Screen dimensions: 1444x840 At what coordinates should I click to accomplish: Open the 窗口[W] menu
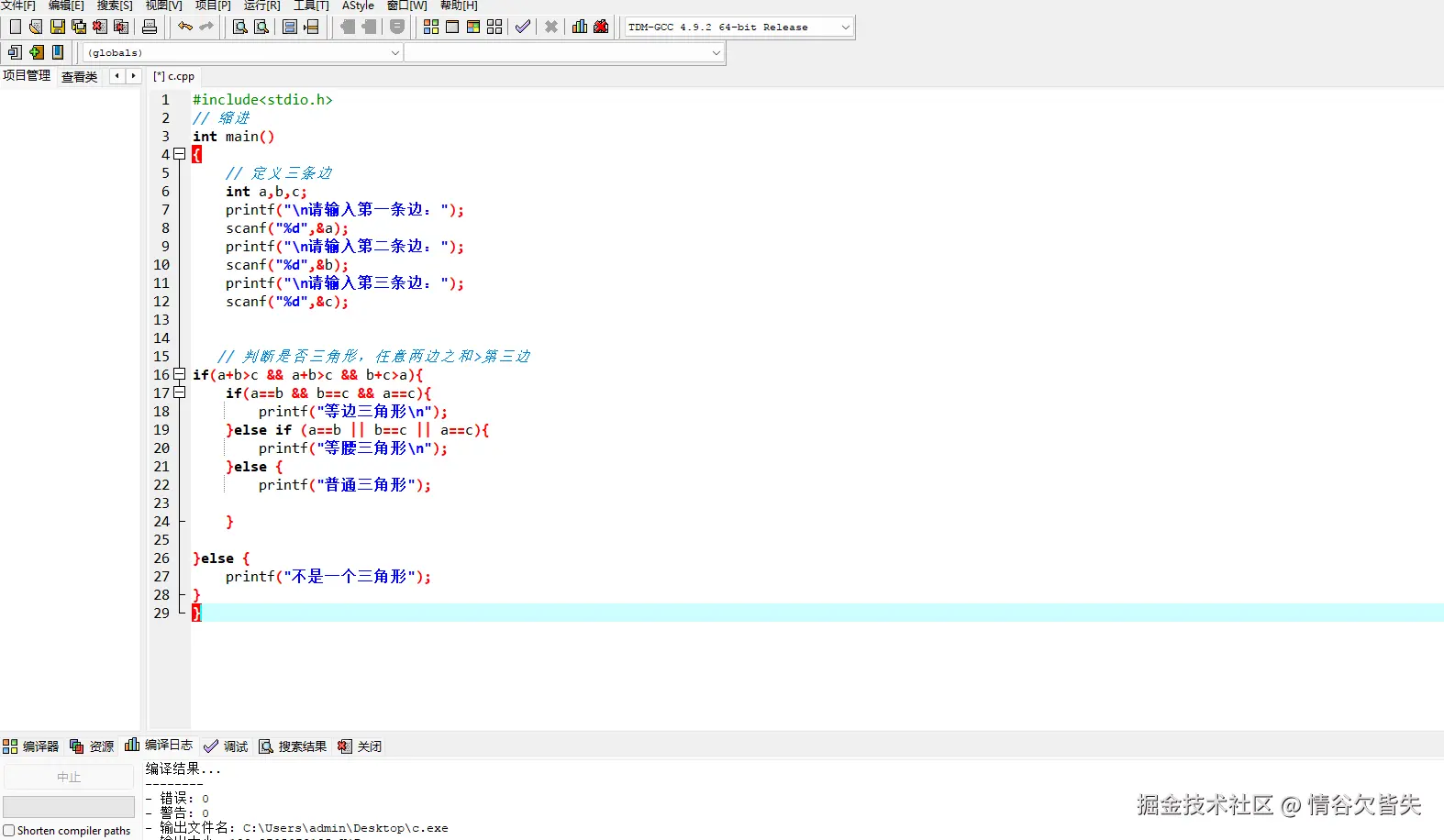coord(407,6)
